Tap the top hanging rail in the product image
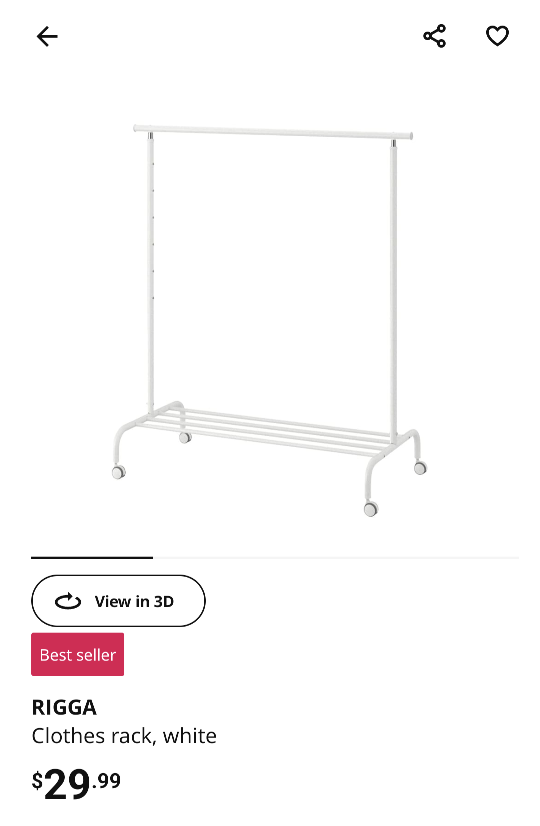 273,132
